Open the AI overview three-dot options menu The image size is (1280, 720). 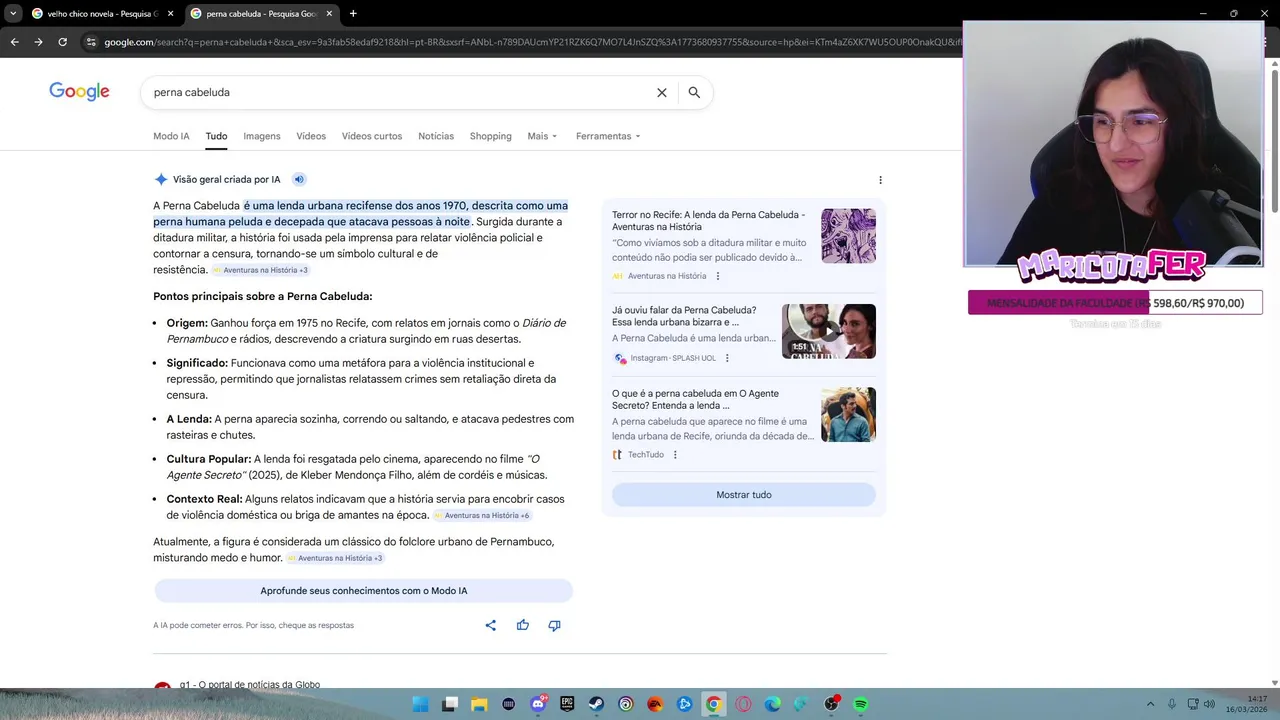click(x=880, y=180)
